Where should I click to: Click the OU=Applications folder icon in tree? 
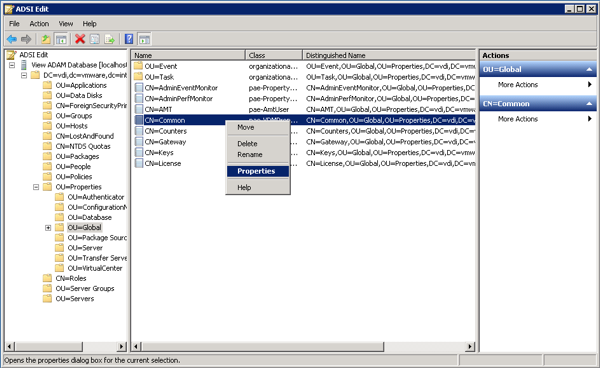(47, 85)
